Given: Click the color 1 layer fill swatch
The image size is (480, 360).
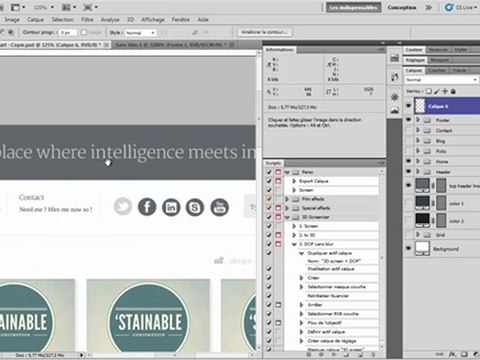Looking at the screenshot, I should tap(422, 202).
